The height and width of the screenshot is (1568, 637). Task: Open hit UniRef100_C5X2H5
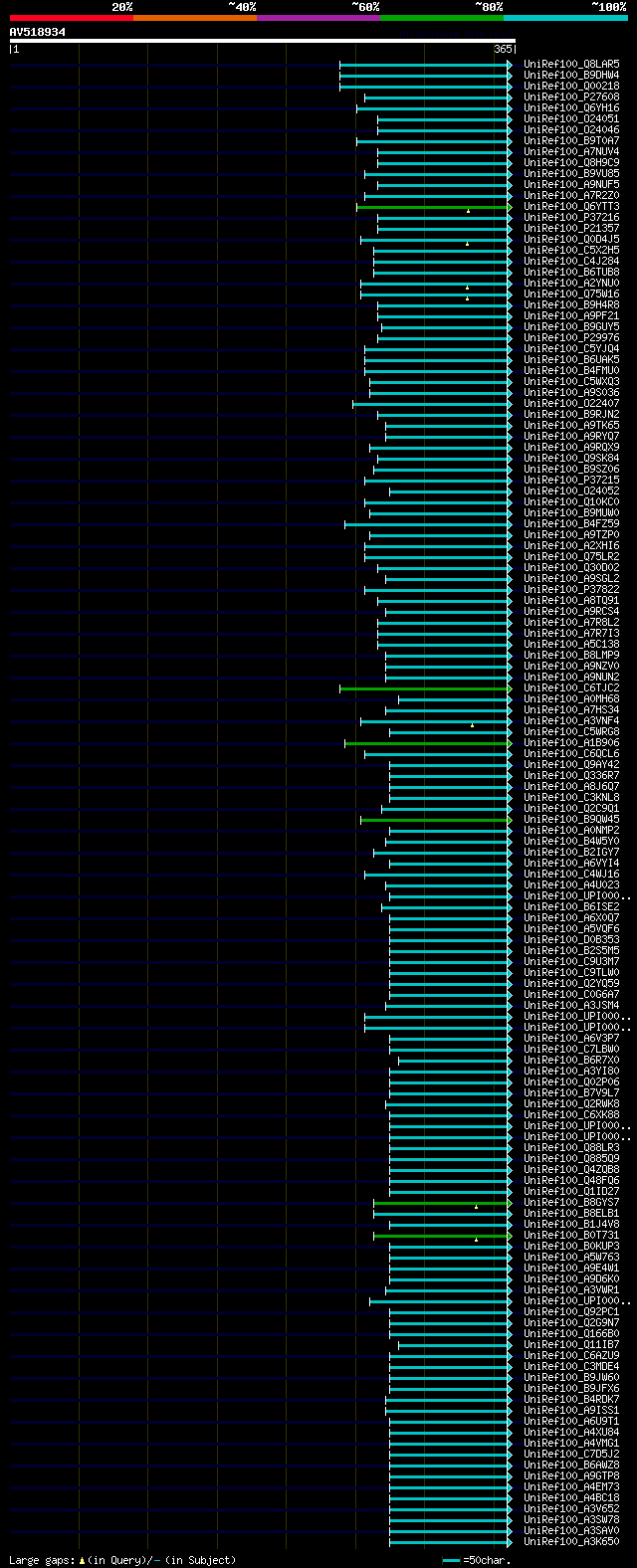[x=571, y=250]
